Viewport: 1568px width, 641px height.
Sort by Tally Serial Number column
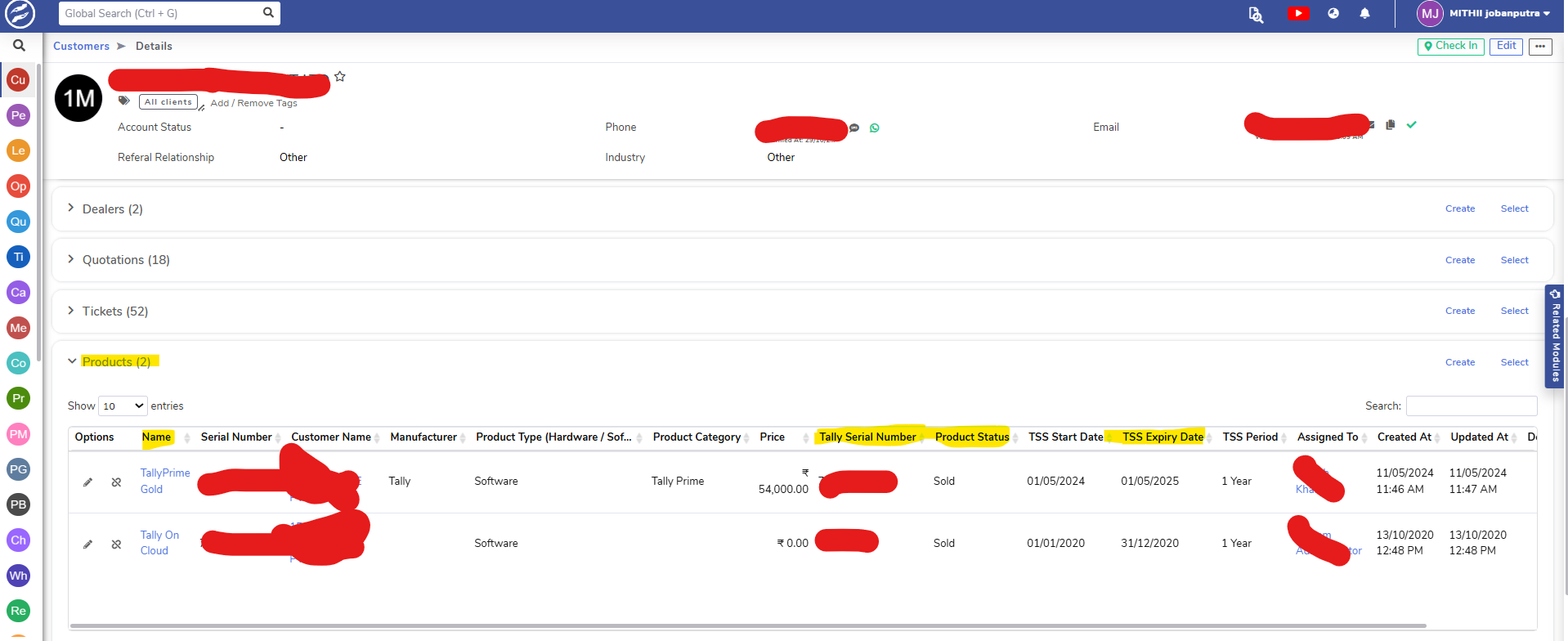(867, 437)
